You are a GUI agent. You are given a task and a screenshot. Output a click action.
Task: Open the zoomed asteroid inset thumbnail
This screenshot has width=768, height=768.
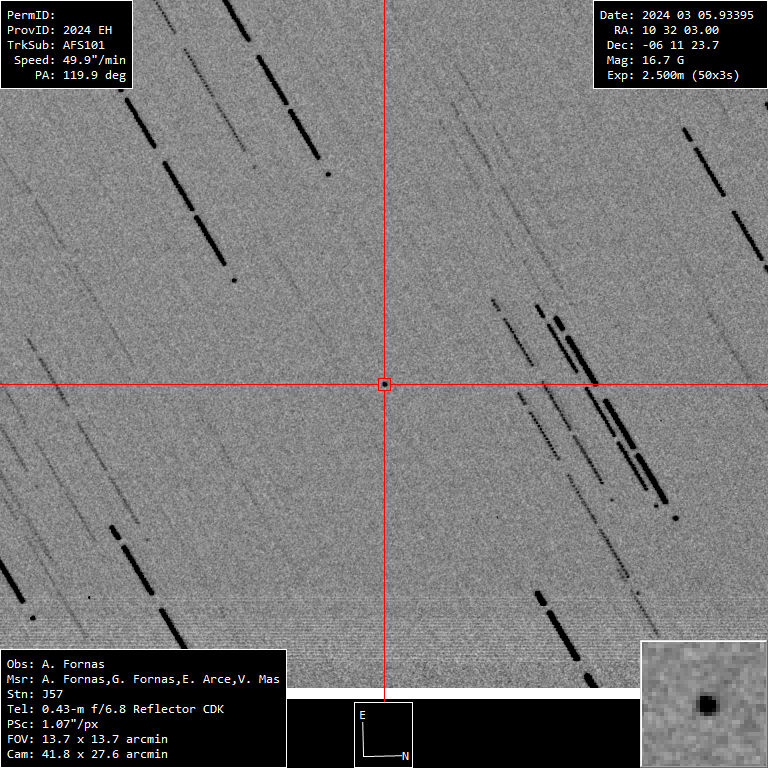[704, 704]
